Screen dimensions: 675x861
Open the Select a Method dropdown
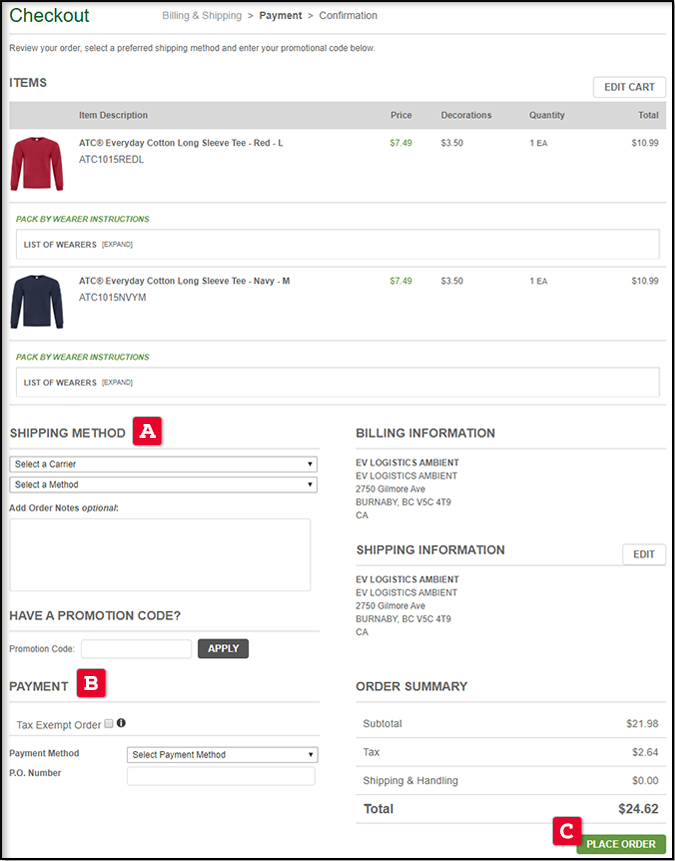coord(163,485)
